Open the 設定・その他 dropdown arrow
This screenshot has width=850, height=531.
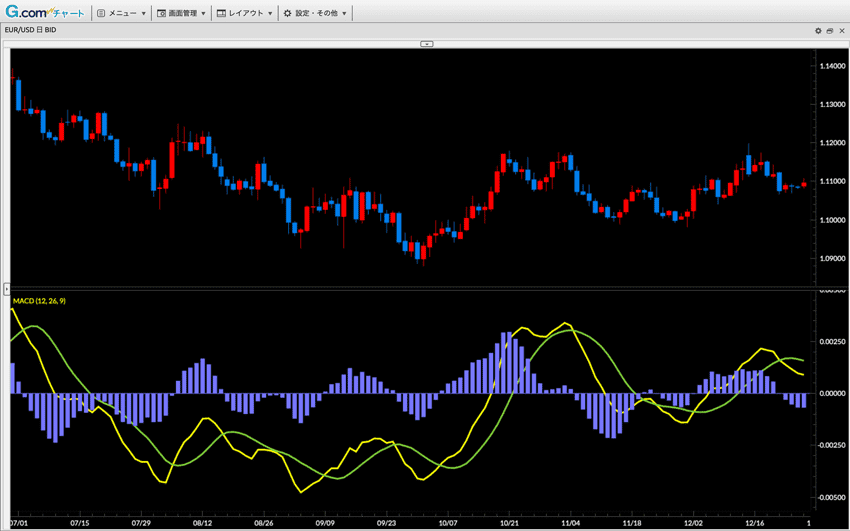(345, 14)
